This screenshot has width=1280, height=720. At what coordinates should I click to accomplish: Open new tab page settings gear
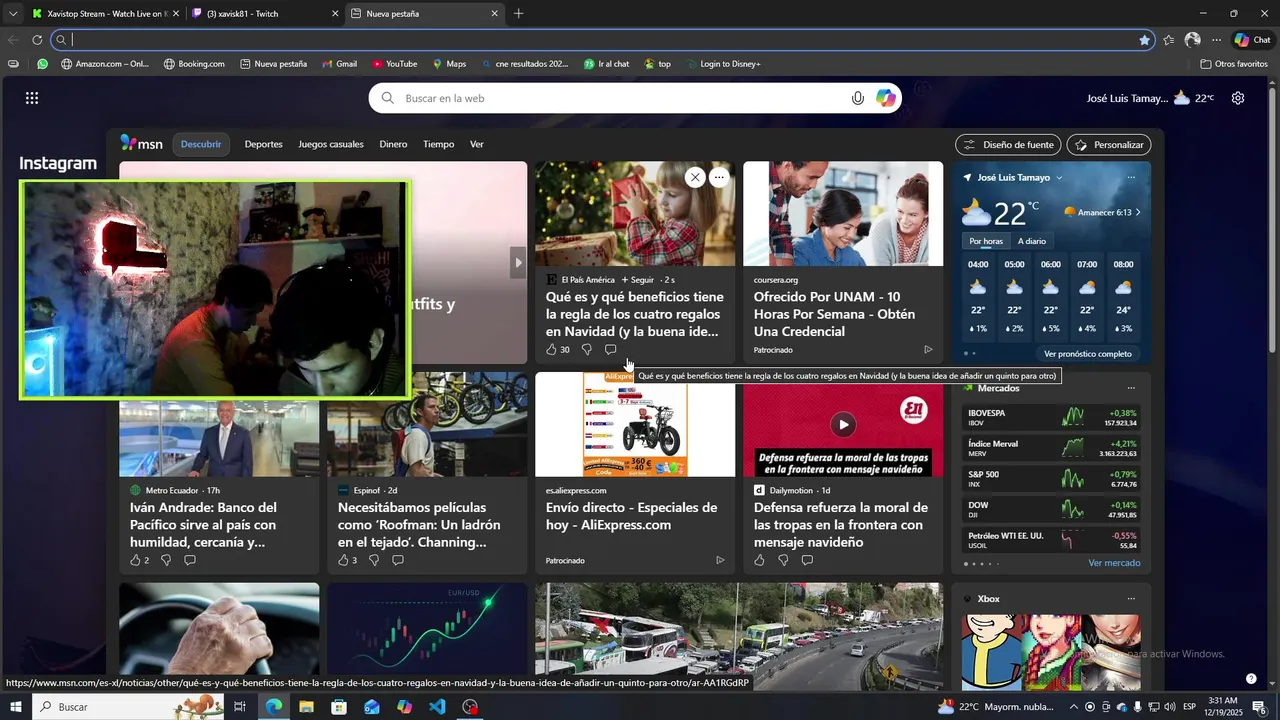(1238, 98)
